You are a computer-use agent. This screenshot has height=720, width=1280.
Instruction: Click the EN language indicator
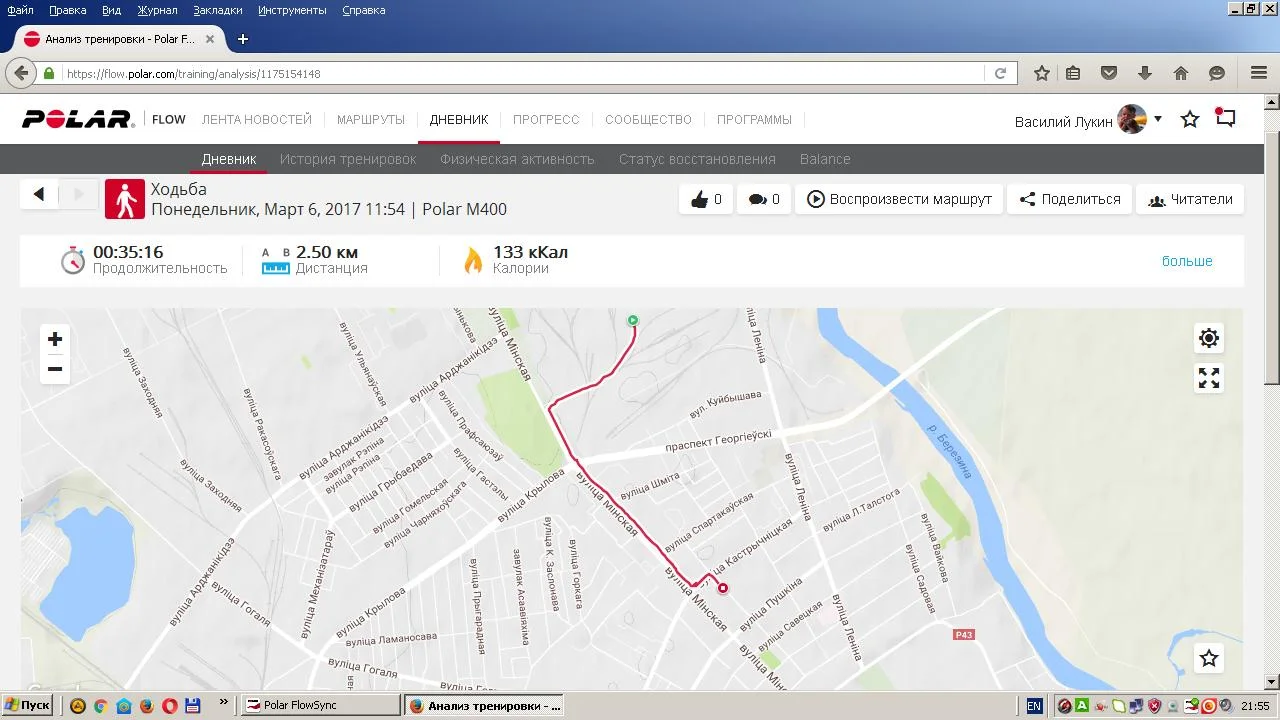coord(1034,705)
